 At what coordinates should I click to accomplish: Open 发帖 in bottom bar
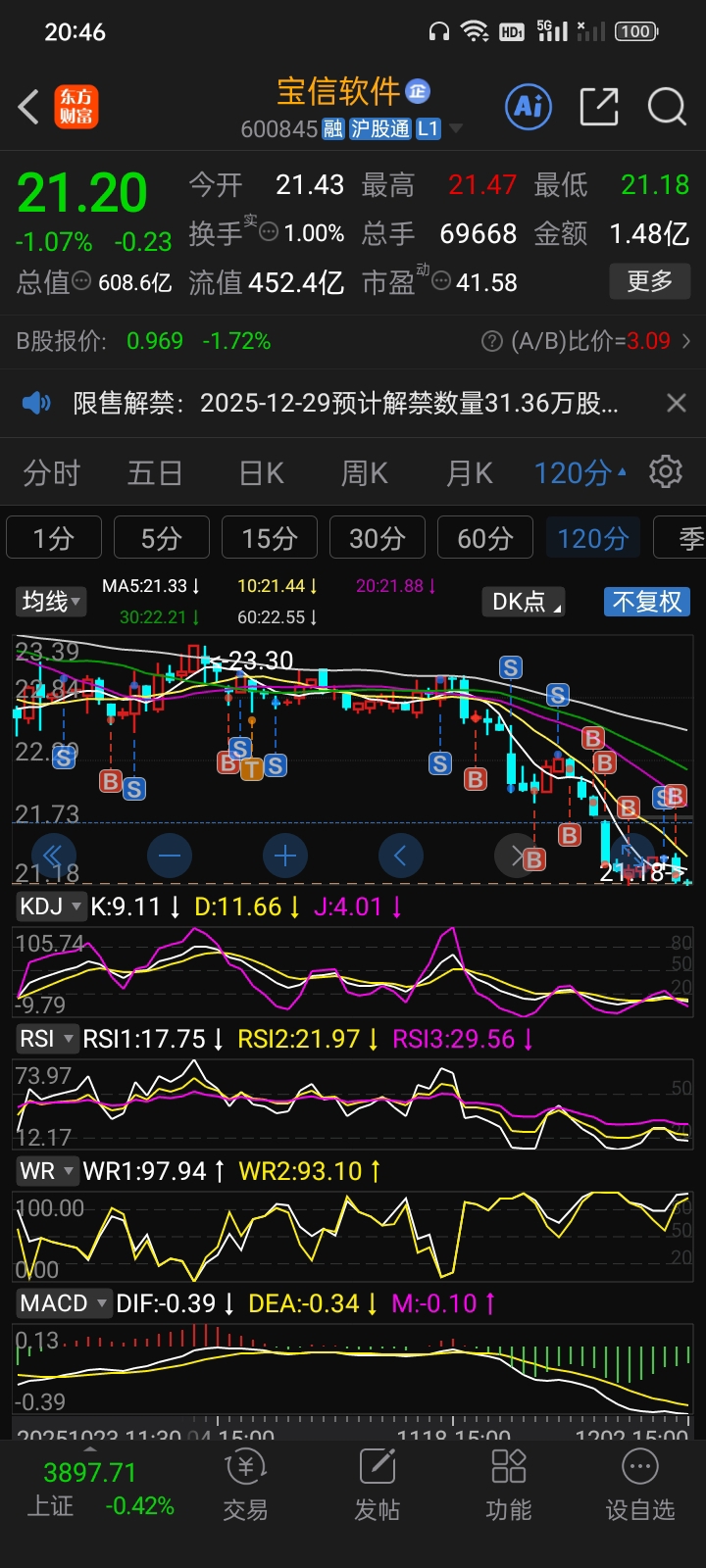(378, 1486)
